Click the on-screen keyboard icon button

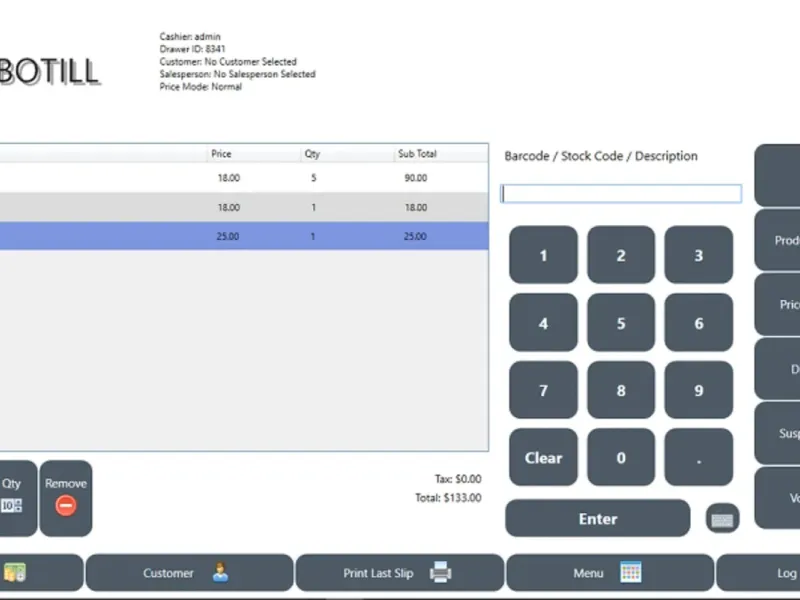point(722,519)
